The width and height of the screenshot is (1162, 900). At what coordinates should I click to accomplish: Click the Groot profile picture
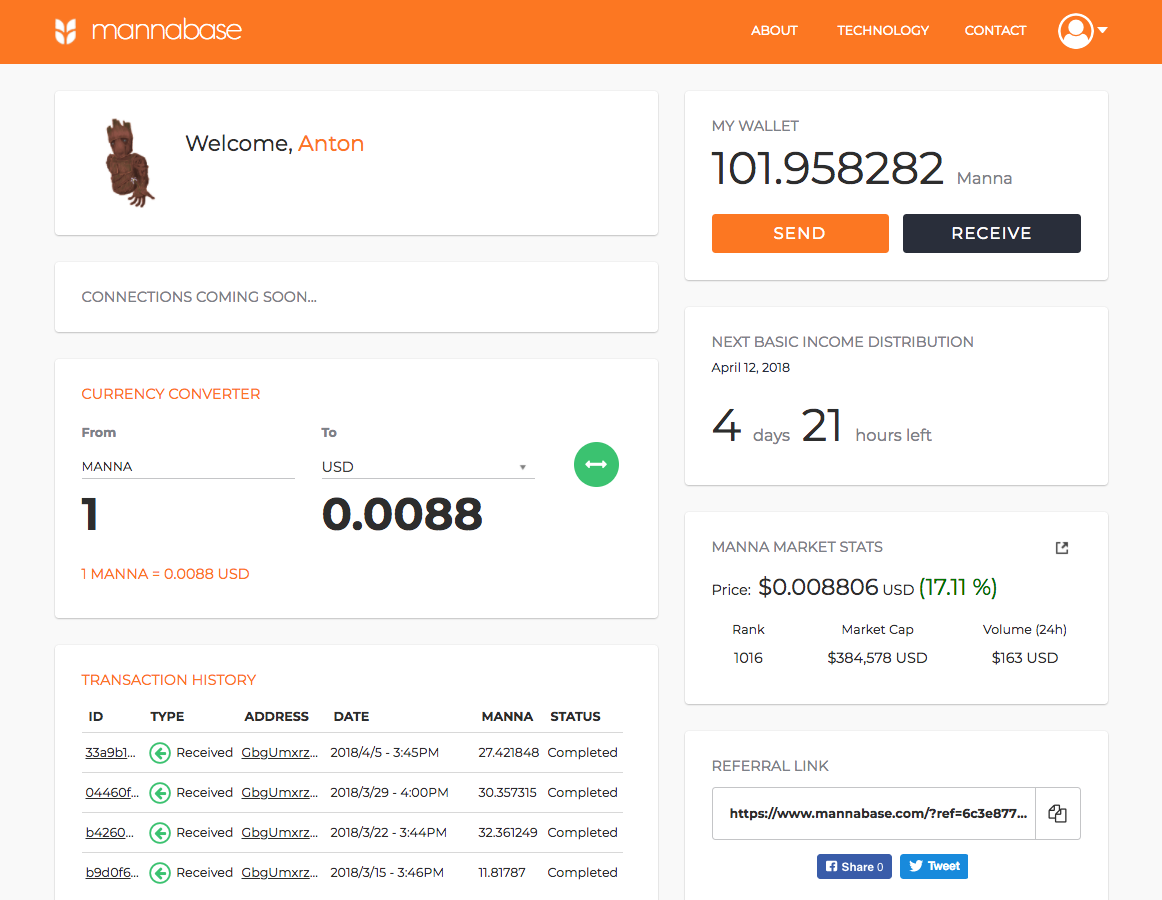coord(129,163)
